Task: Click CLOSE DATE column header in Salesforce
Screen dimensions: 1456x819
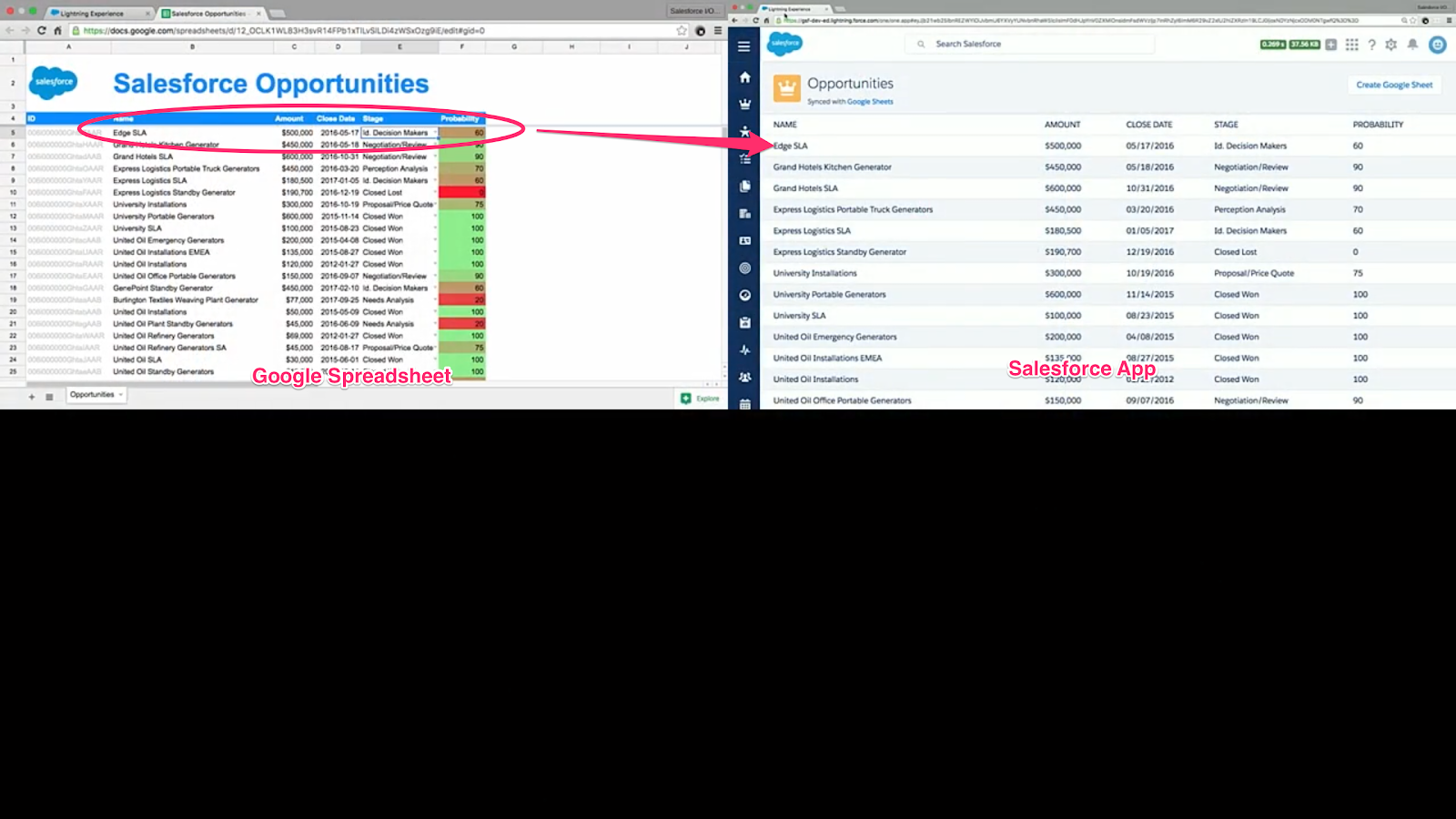Action: click(1149, 125)
